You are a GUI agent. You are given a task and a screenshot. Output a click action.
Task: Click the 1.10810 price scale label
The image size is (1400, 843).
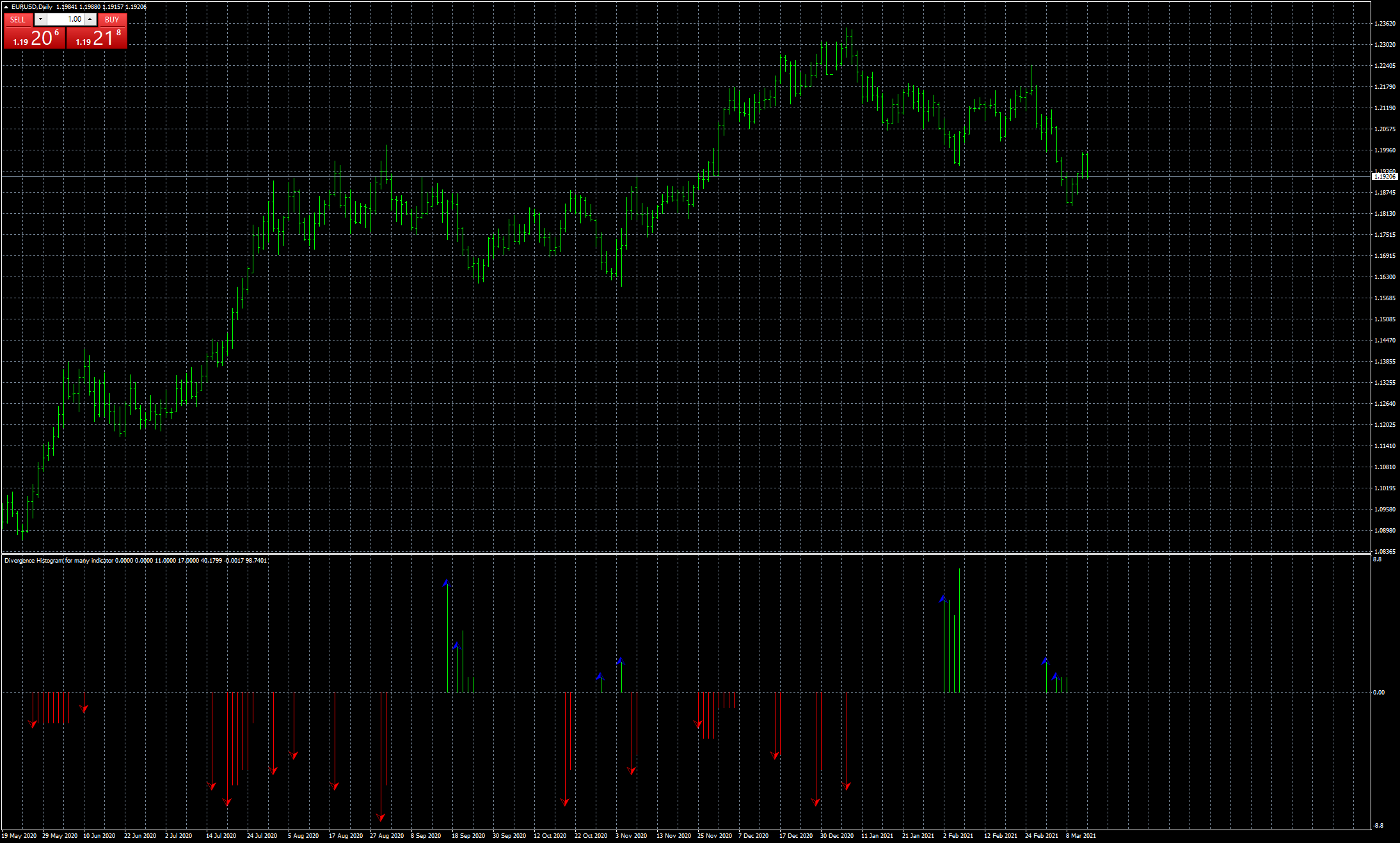[1385, 467]
